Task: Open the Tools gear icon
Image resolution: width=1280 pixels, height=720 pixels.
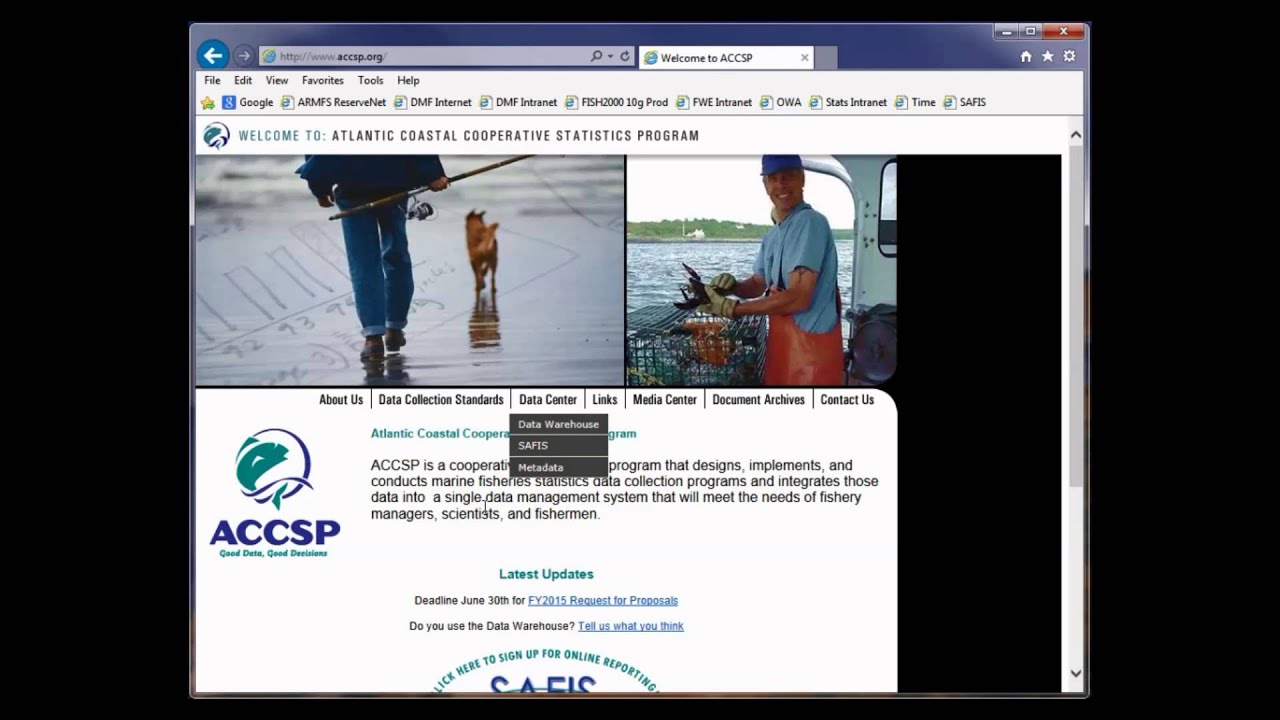Action: point(1069,57)
